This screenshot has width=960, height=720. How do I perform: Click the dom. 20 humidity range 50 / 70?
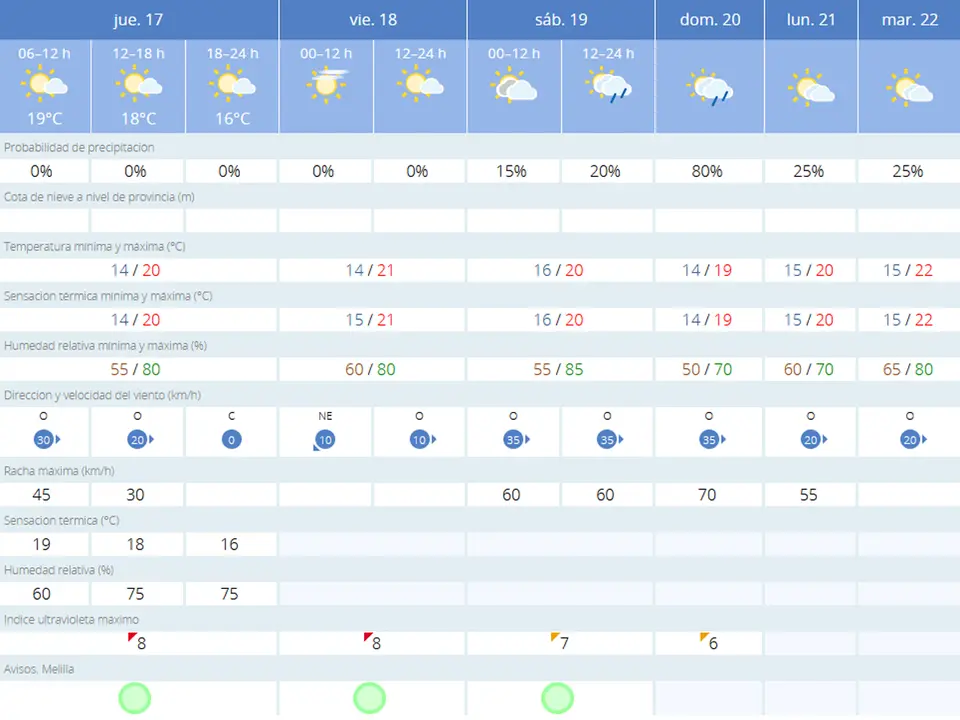tap(707, 369)
